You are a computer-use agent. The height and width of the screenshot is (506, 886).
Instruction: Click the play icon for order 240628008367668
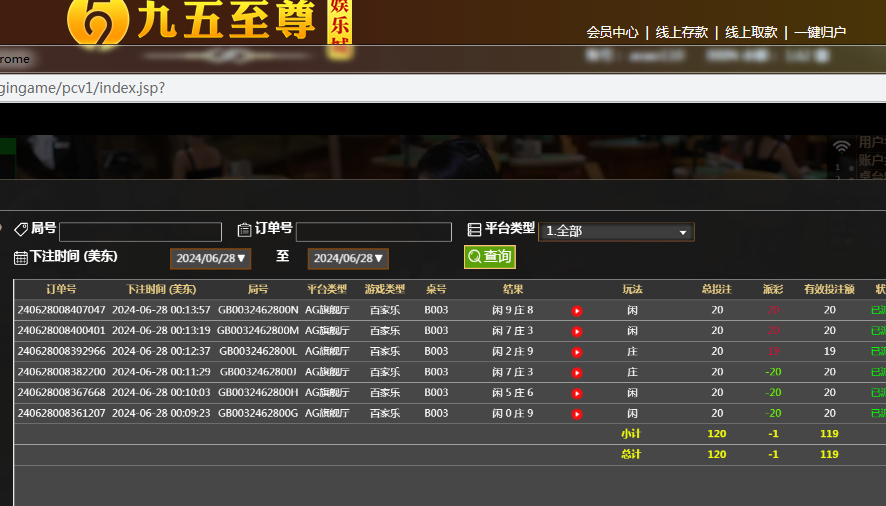pos(577,393)
